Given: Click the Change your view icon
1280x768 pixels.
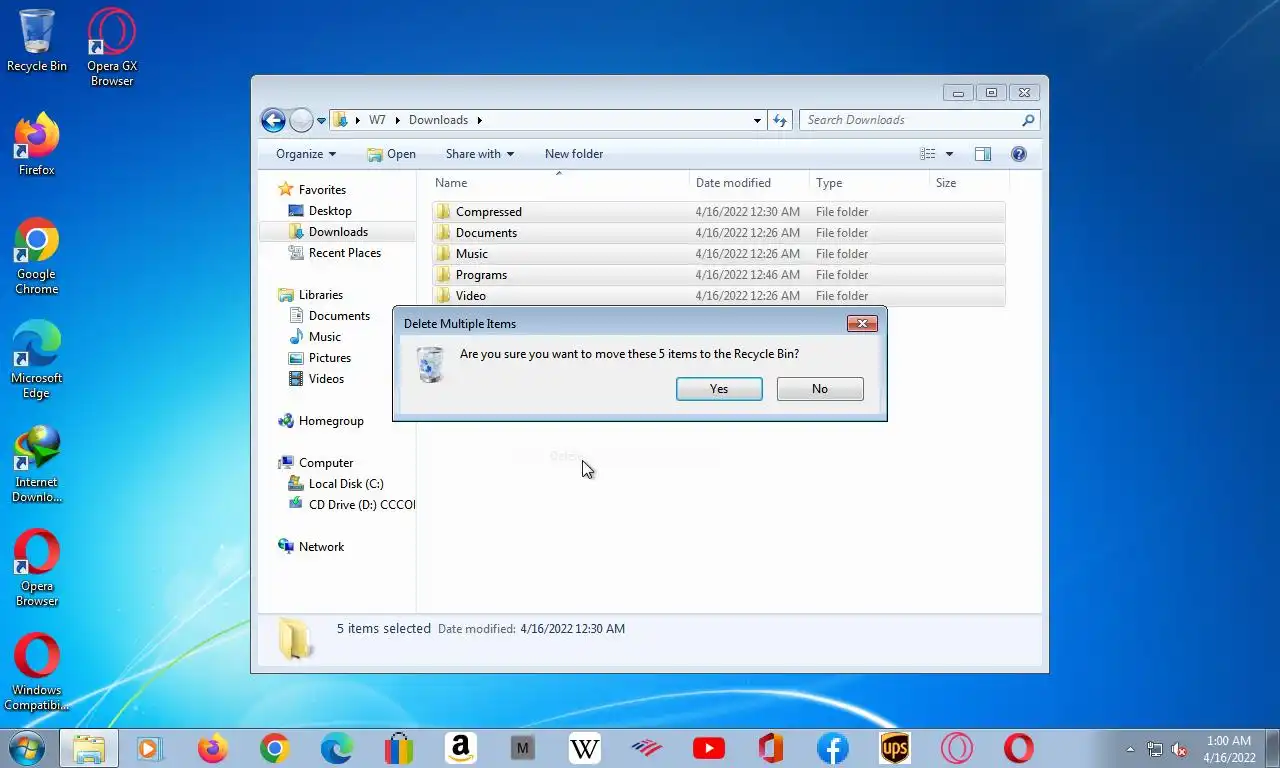Looking at the screenshot, I should click(x=928, y=154).
